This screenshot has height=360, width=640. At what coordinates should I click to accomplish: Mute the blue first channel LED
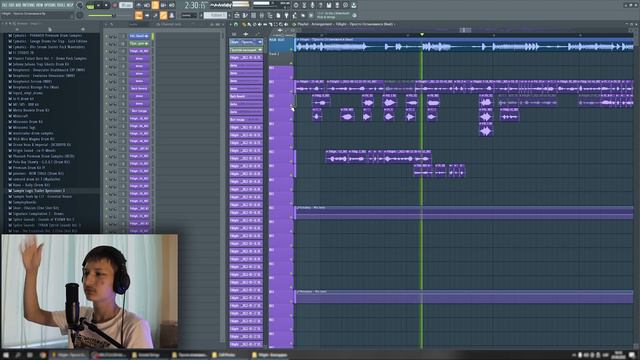click(107, 36)
